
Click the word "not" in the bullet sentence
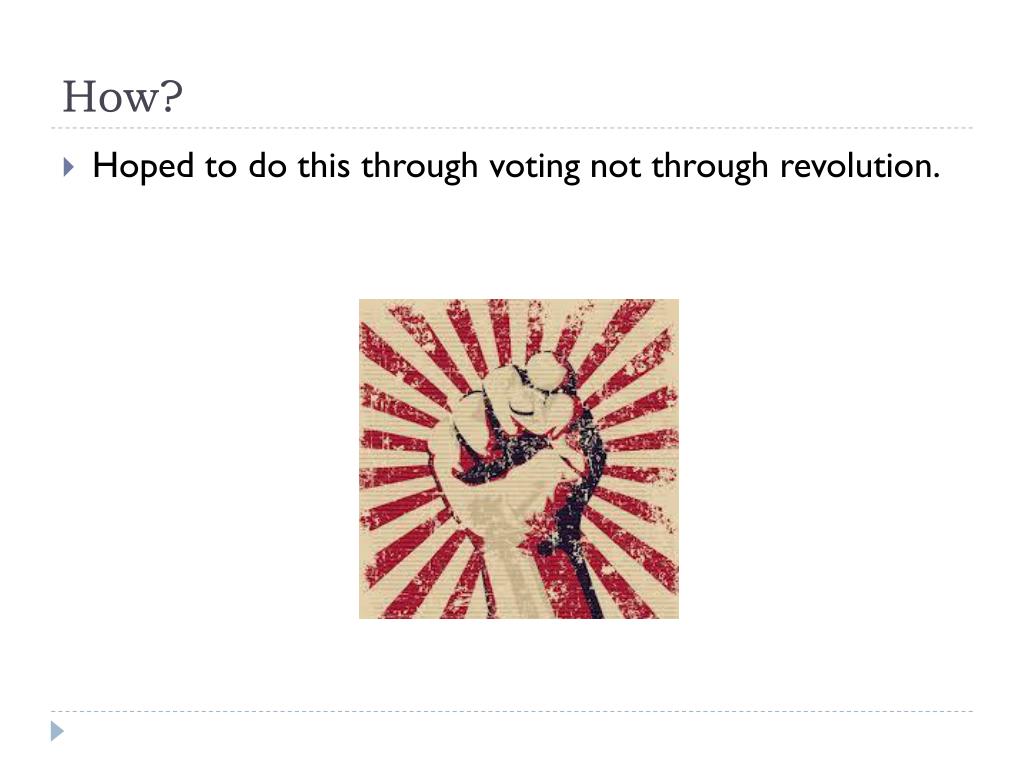pyautogui.click(x=615, y=167)
